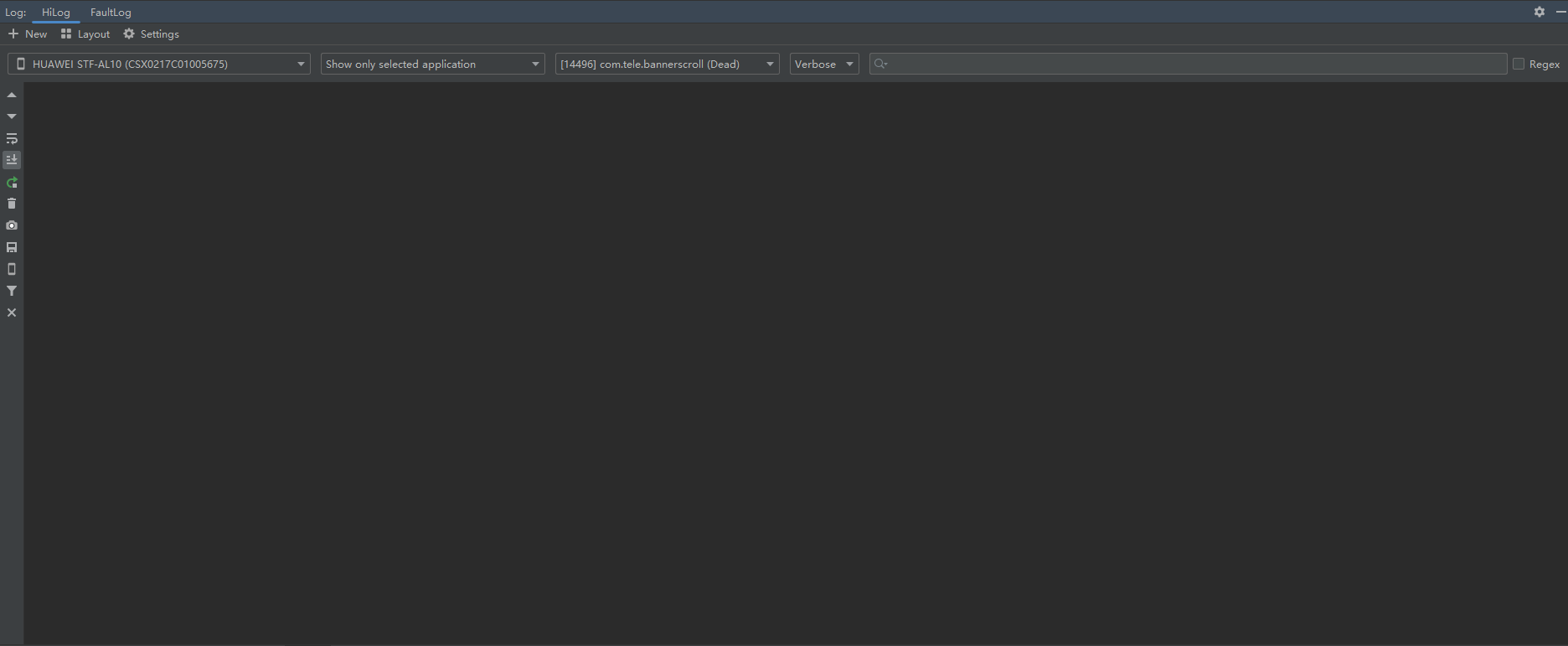The height and width of the screenshot is (646, 1568).
Task: Open filter funnel icon in sidebar
Action: coord(12,291)
